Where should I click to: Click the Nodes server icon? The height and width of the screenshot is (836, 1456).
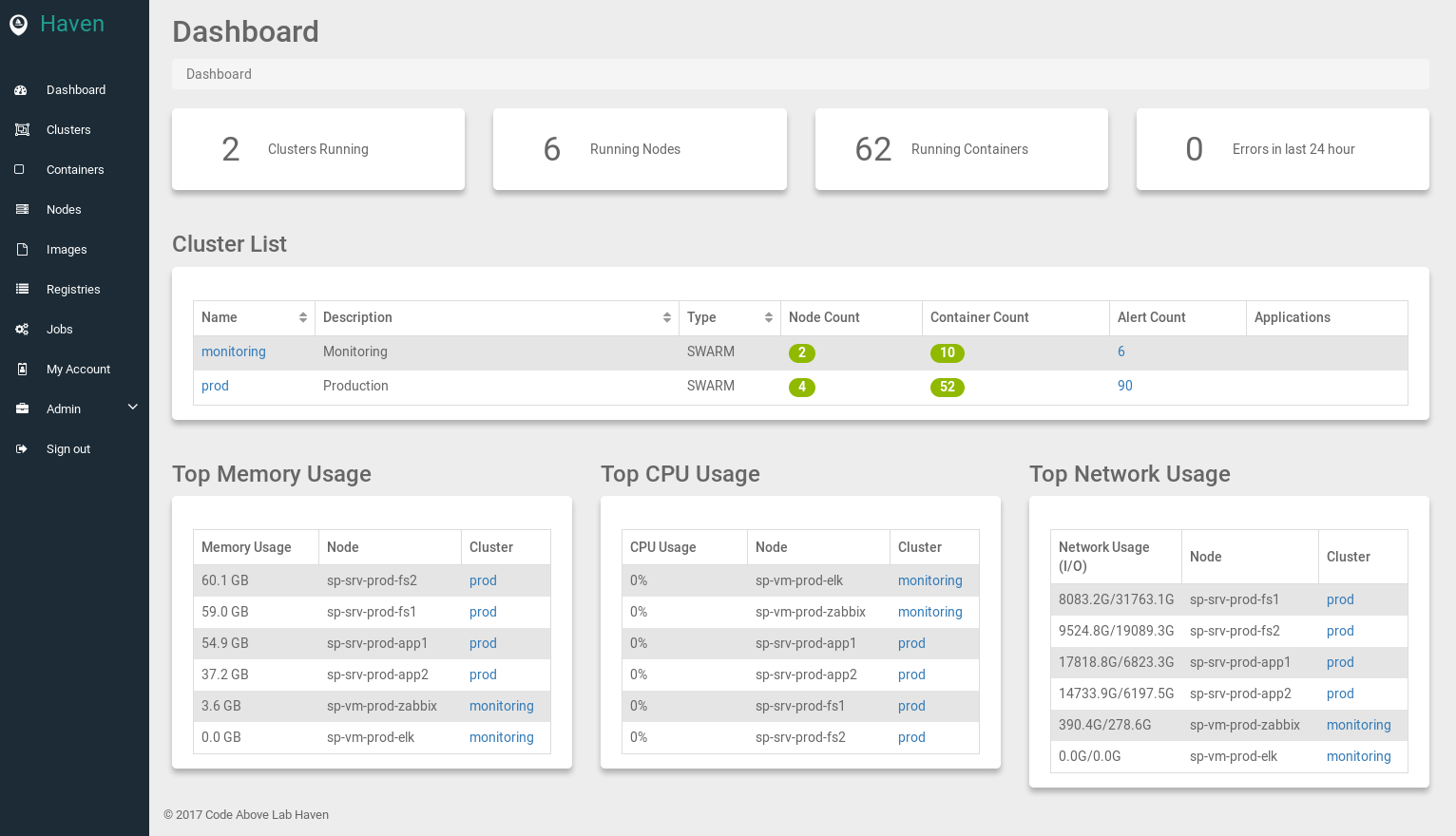tap(22, 210)
